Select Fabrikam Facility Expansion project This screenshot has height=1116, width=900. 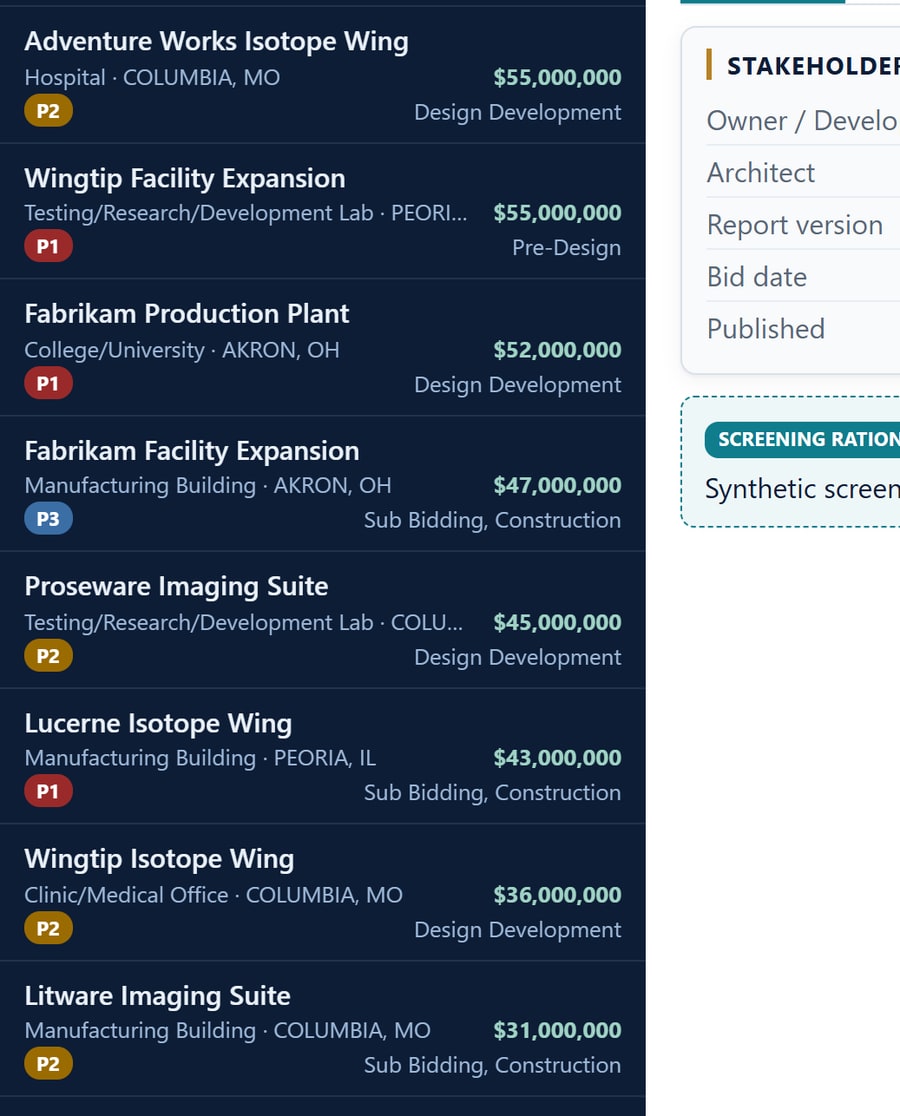click(322, 484)
